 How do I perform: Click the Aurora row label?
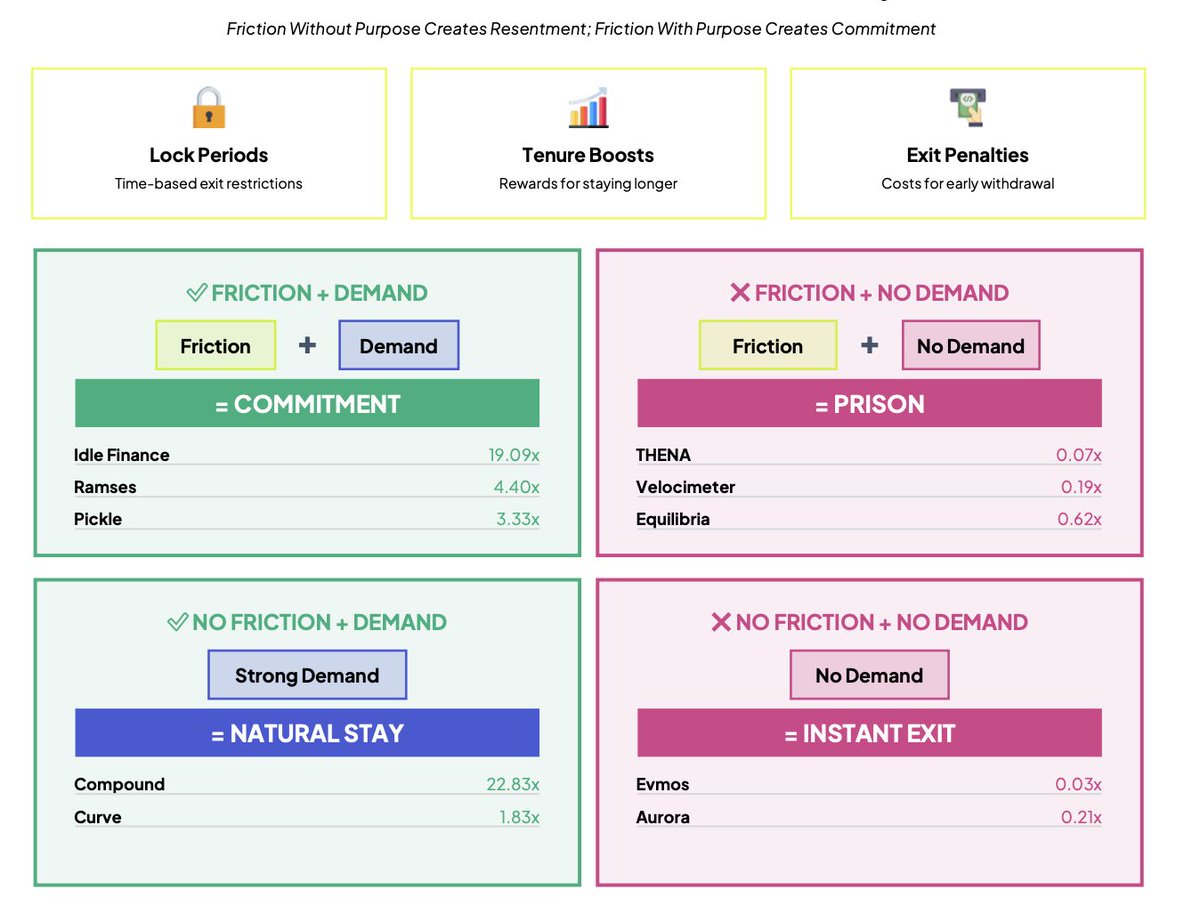tap(663, 817)
